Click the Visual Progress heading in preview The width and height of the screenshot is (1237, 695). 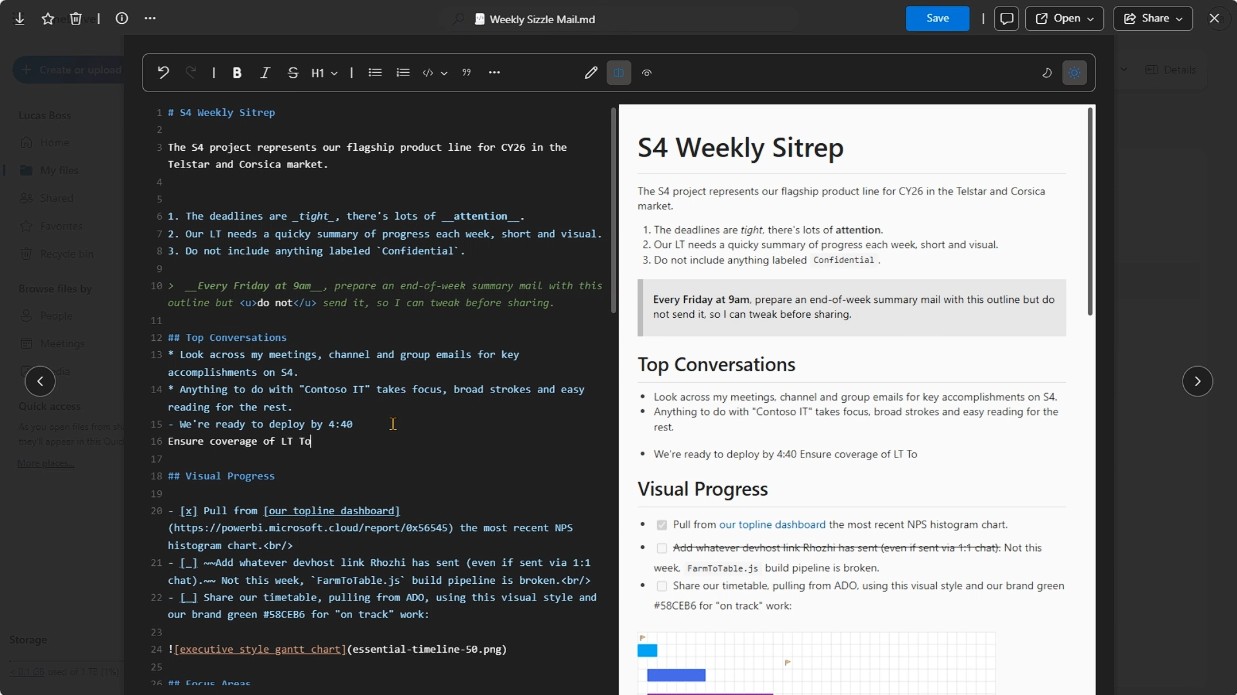tap(703, 489)
